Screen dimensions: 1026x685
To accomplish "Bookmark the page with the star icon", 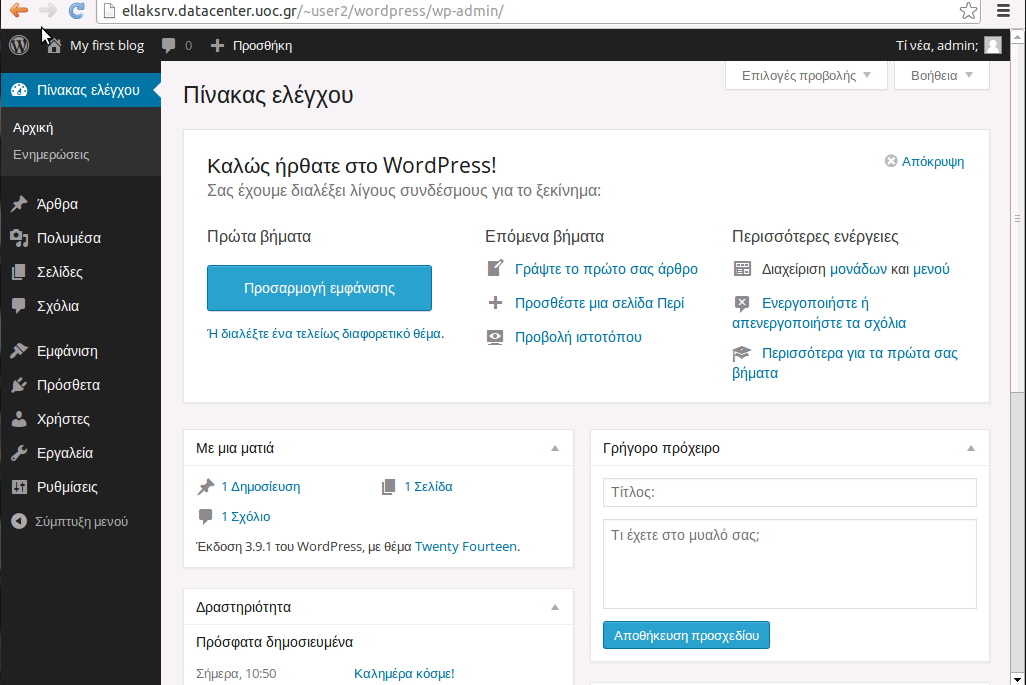I will 968,10.
